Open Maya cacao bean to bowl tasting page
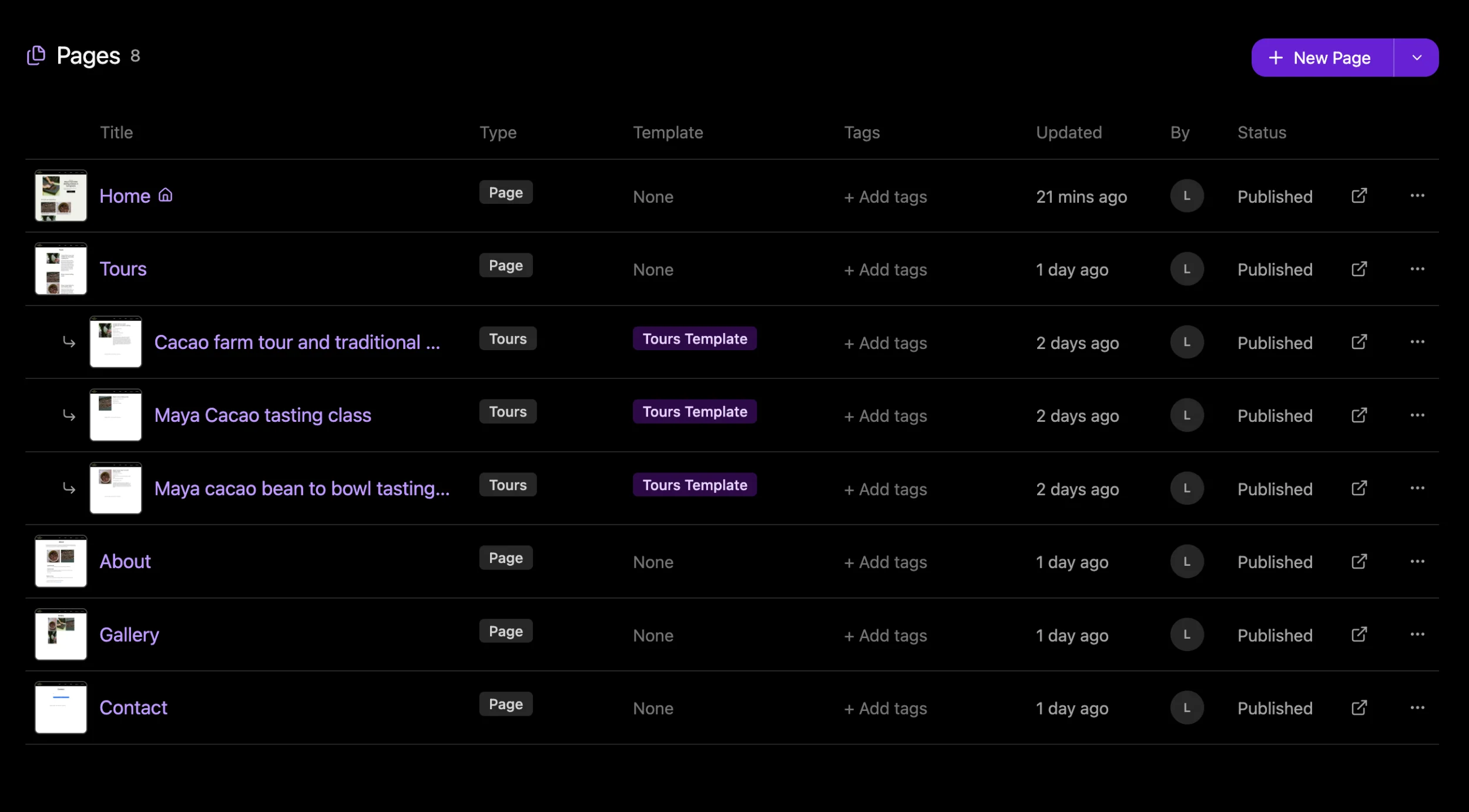 tap(302, 488)
